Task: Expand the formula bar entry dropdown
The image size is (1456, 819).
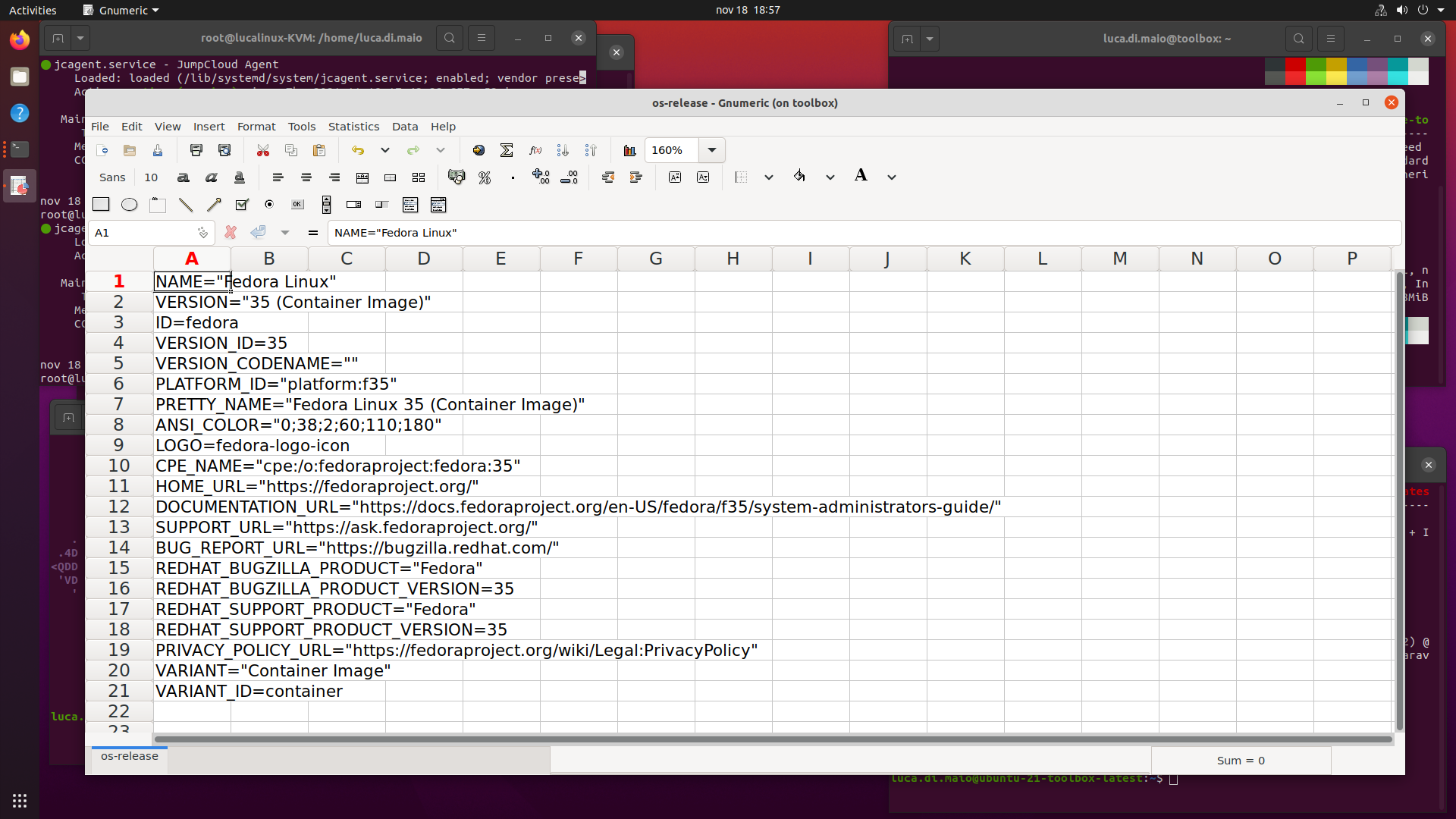Action: coord(285,233)
